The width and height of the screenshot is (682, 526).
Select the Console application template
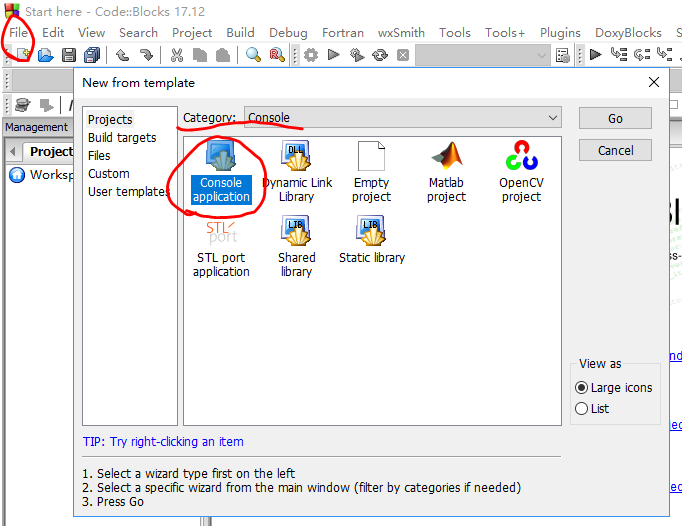[x=221, y=171]
